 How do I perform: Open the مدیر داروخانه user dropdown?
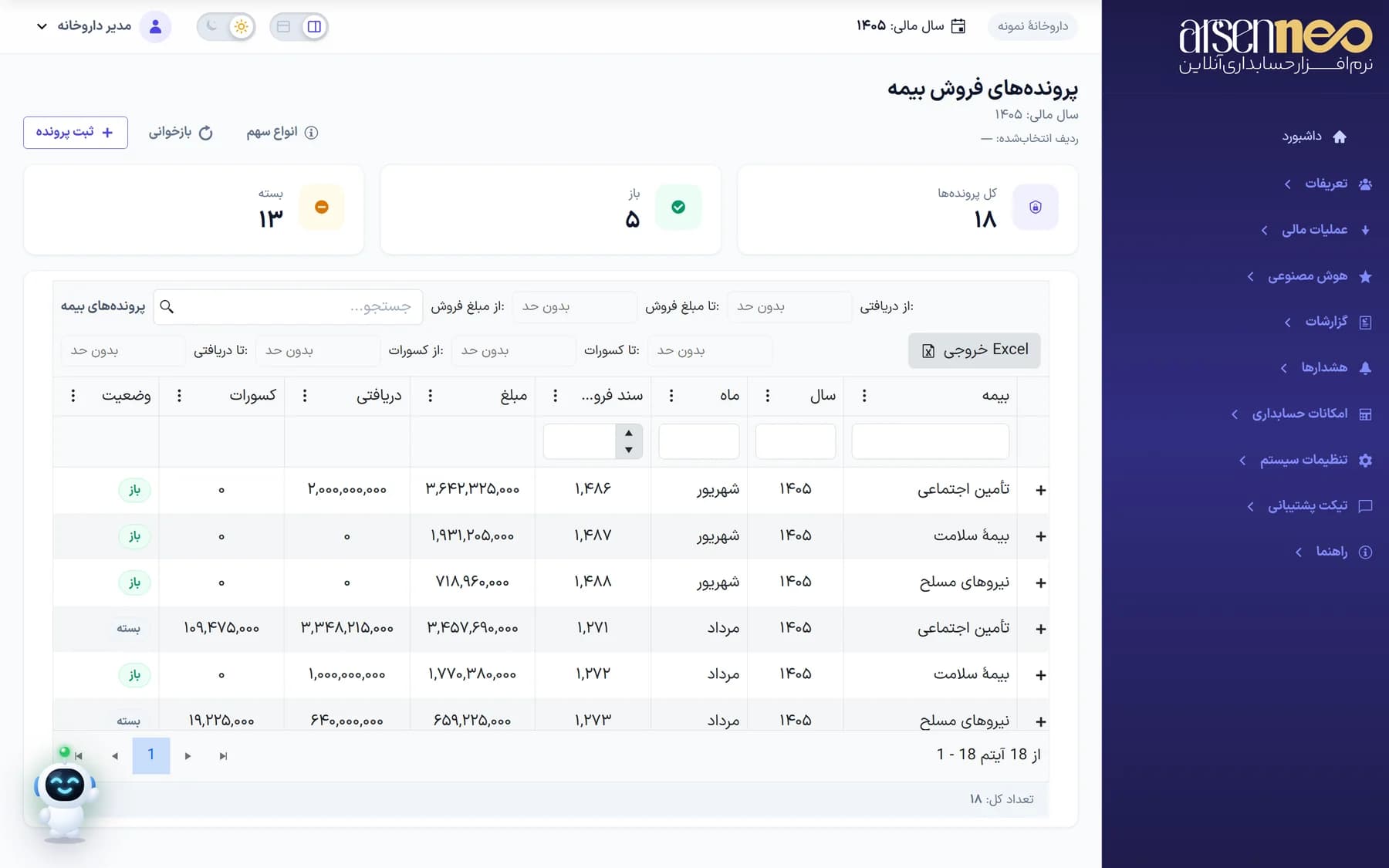click(84, 26)
